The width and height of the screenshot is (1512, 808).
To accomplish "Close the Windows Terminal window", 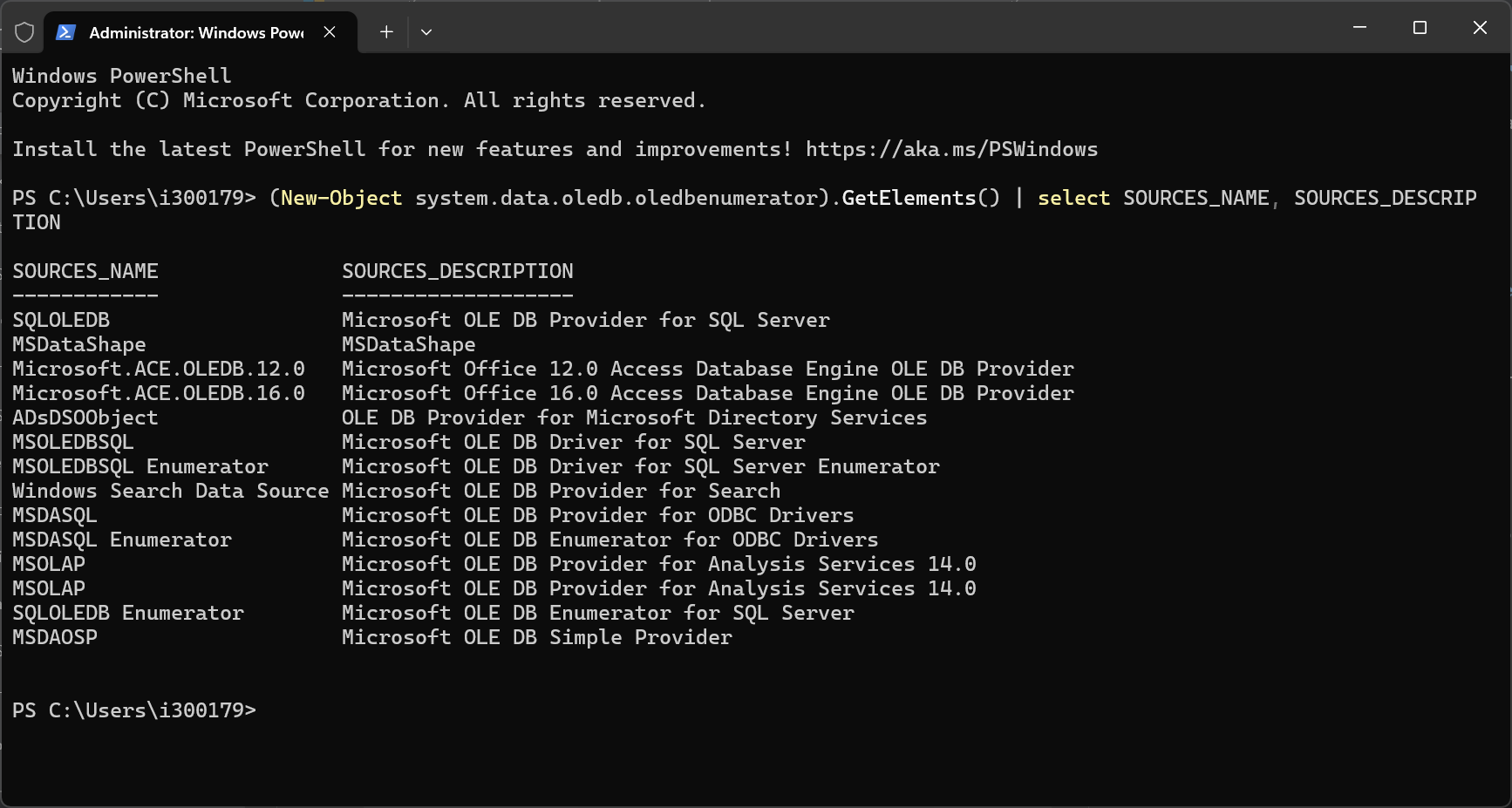I will tap(1480, 28).
